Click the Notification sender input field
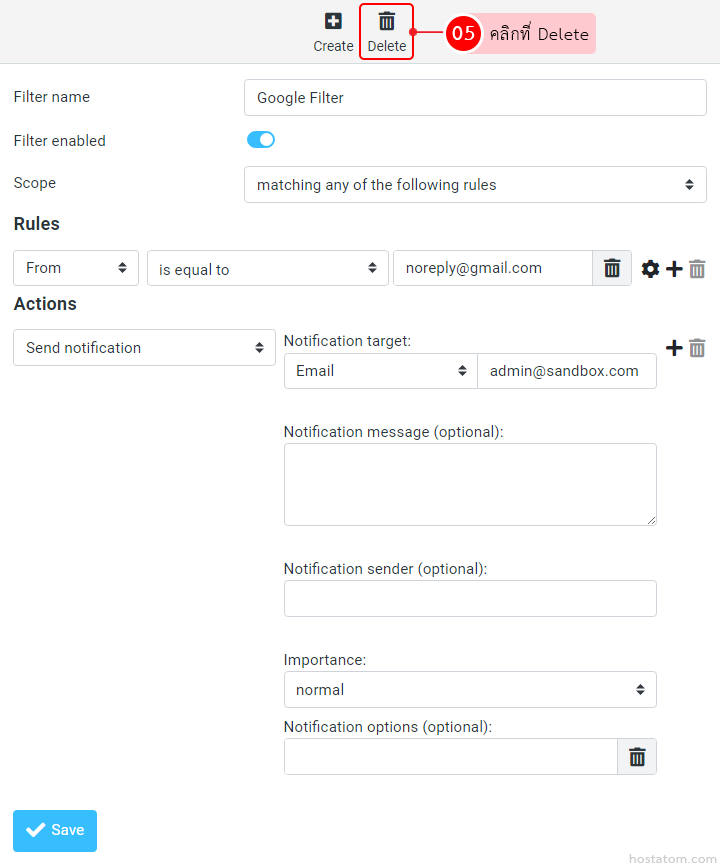 470,598
